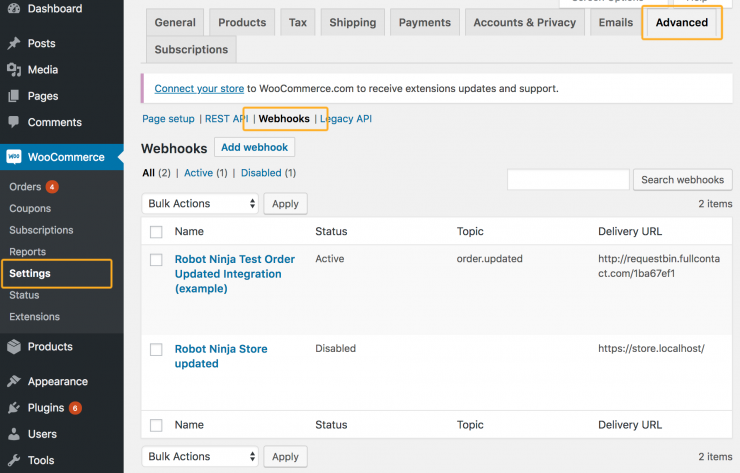Image resolution: width=740 pixels, height=473 pixels.
Task: Open the Dashboard menu item
Action: point(55,8)
